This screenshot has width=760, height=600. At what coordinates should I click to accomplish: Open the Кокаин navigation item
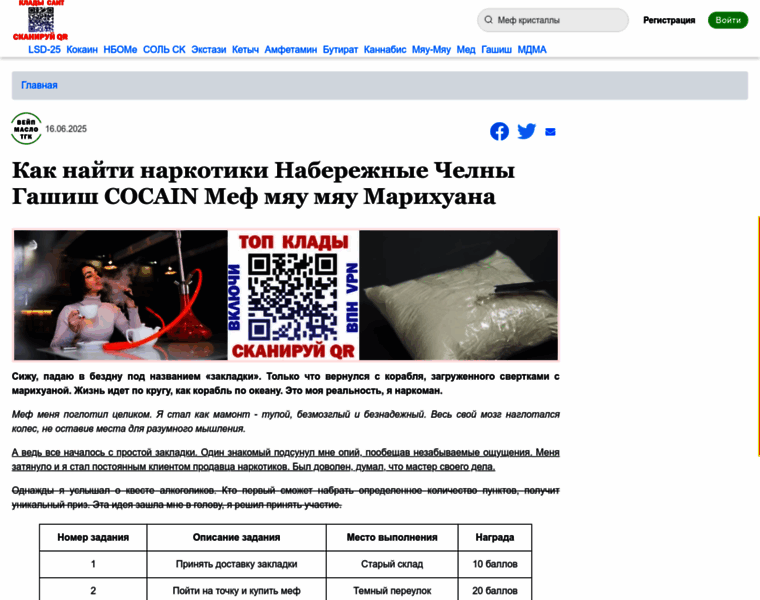pos(82,49)
